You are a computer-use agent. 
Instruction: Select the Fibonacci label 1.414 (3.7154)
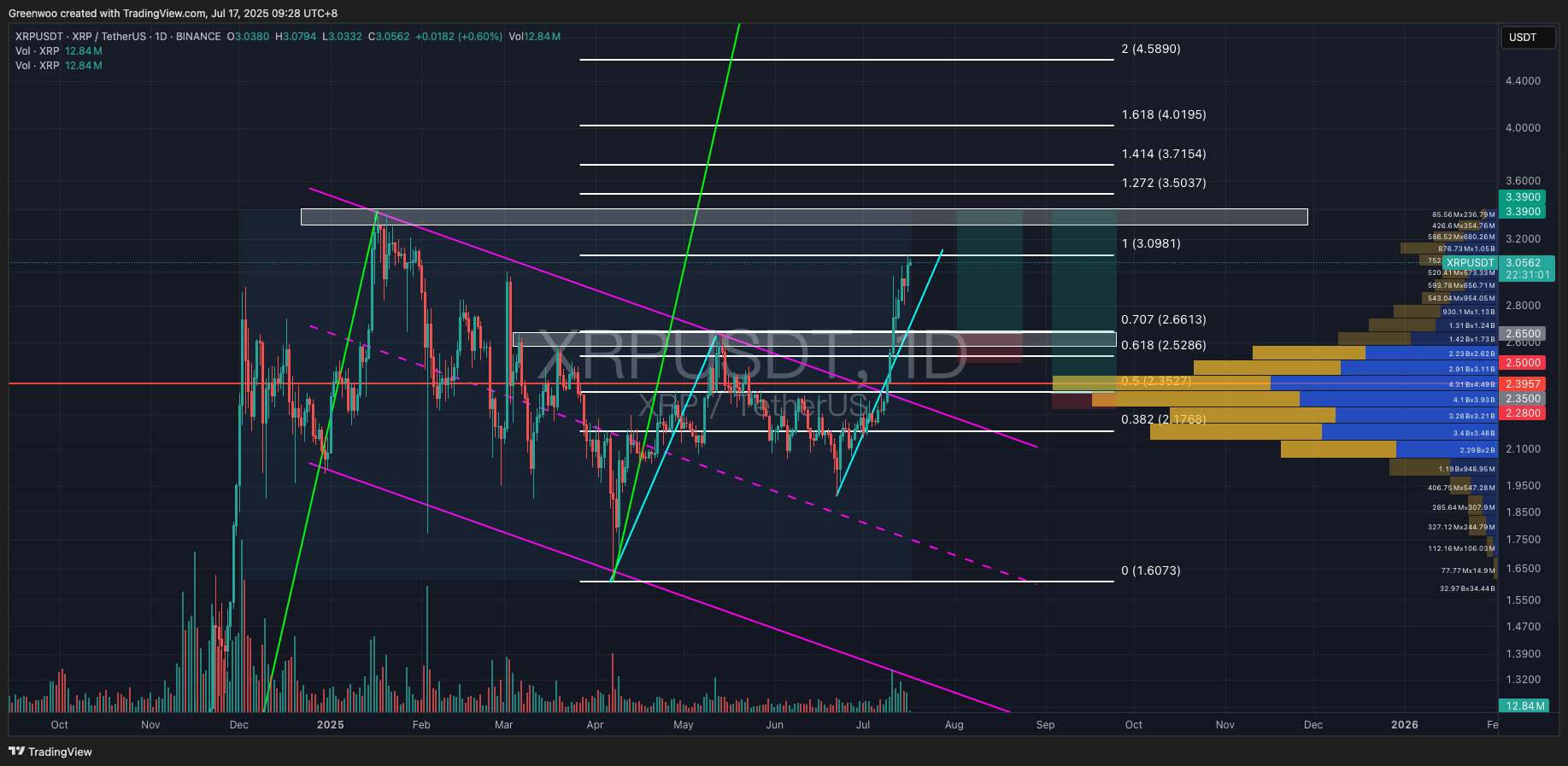coord(1164,154)
